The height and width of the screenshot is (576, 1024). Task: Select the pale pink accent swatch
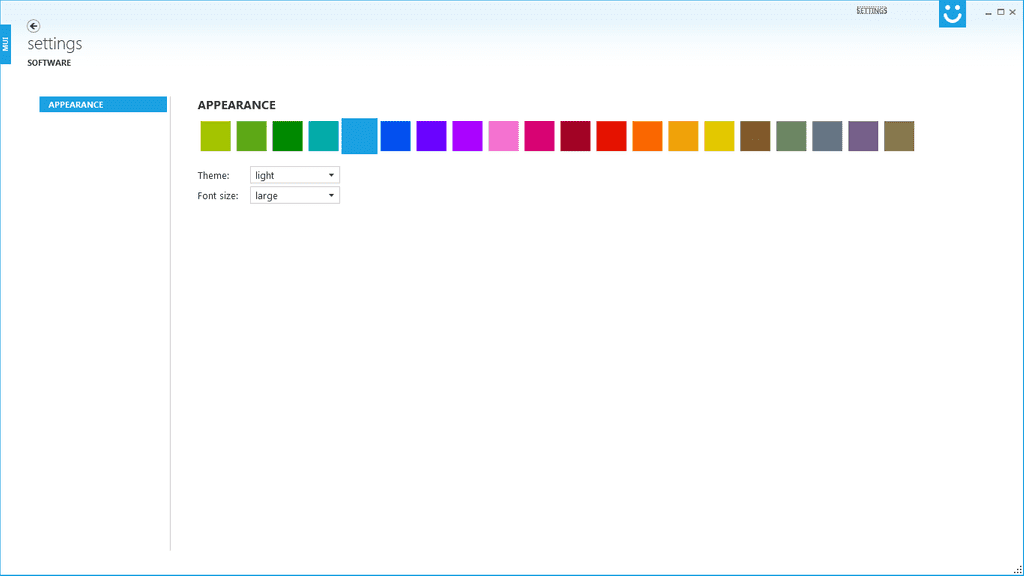pos(503,136)
